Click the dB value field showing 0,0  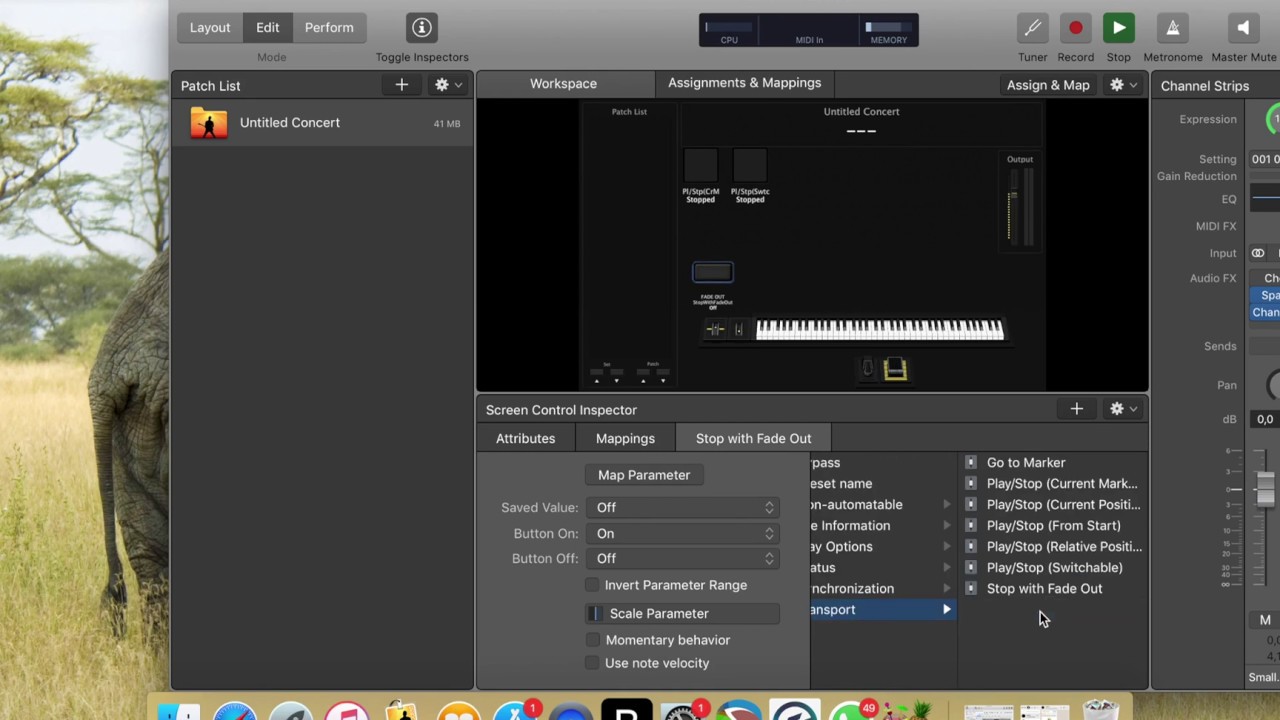click(1265, 419)
